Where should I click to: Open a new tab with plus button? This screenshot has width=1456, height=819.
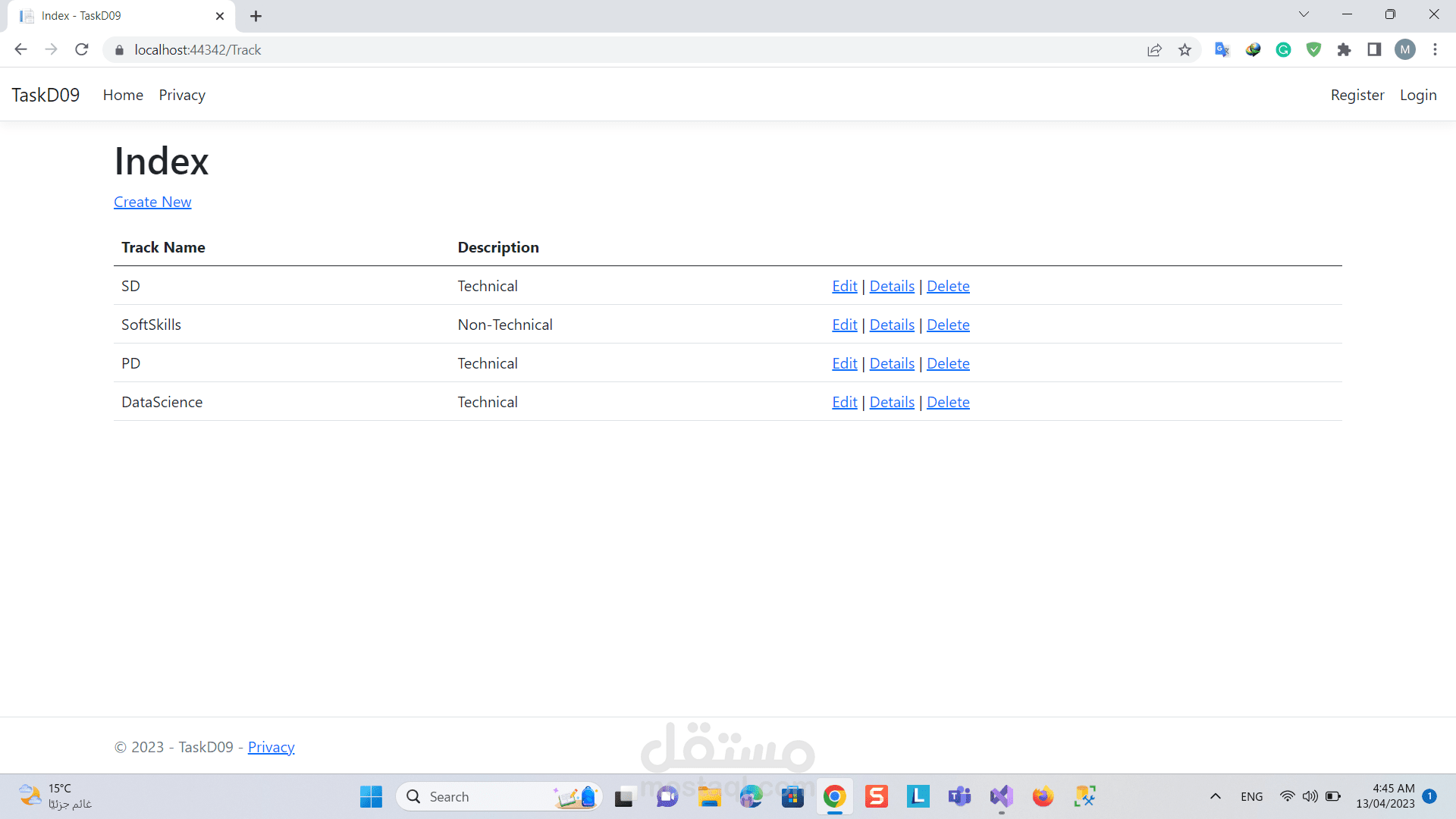256,16
